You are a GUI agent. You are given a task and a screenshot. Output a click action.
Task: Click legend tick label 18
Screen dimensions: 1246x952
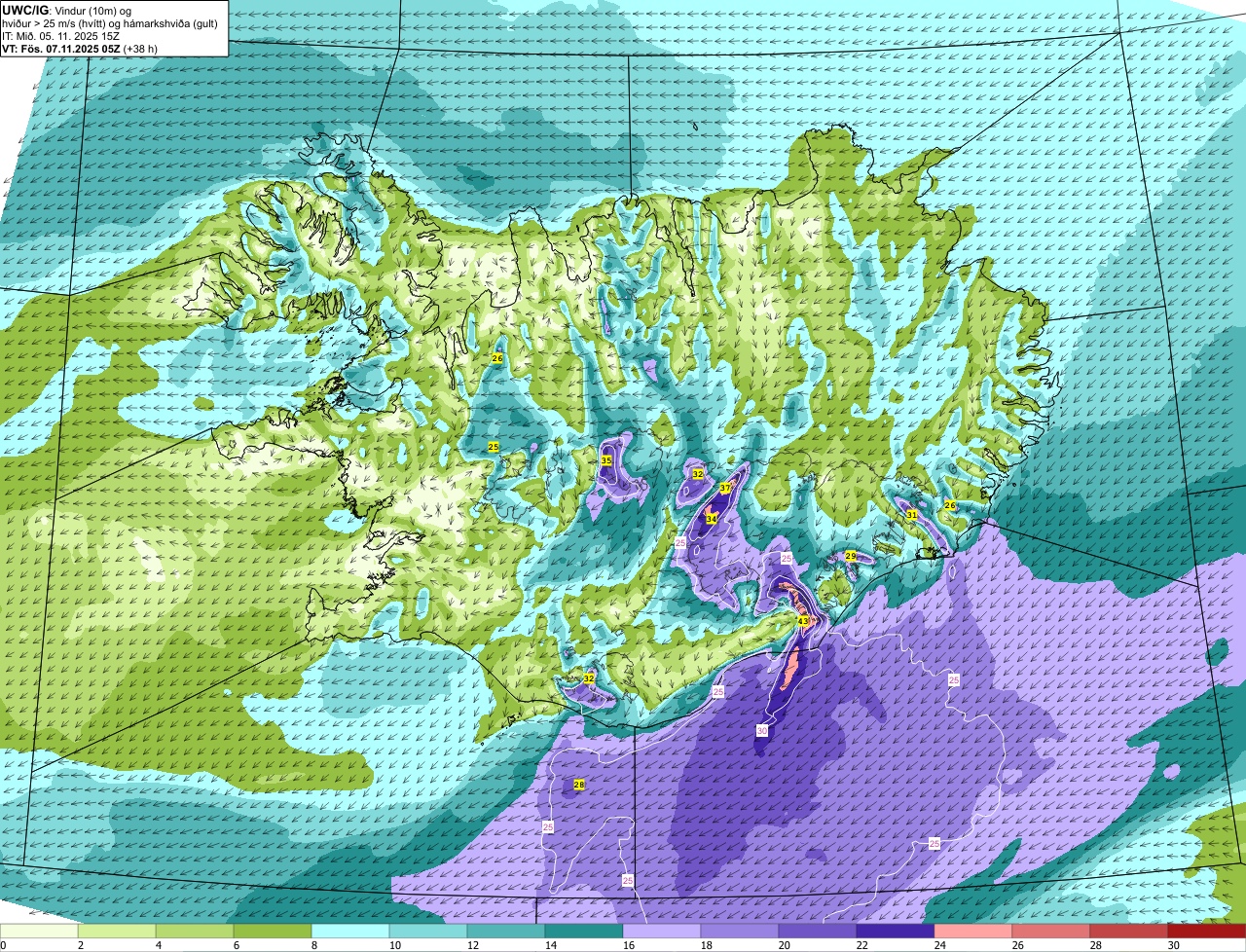click(x=707, y=945)
